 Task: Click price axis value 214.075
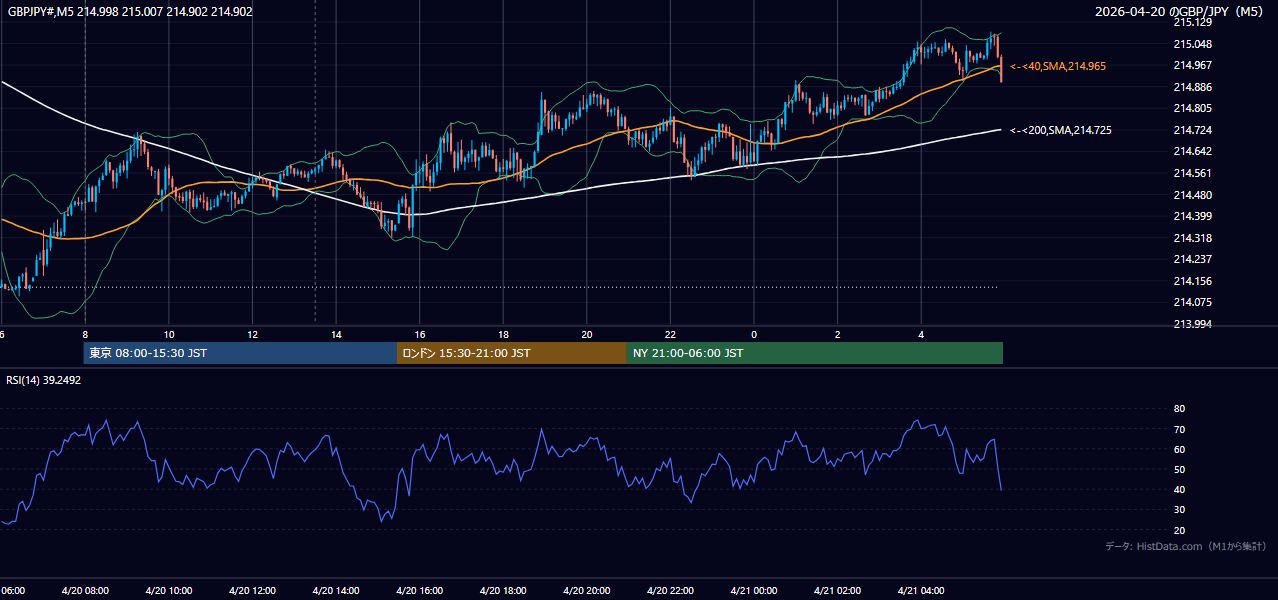click(1192, 302)
